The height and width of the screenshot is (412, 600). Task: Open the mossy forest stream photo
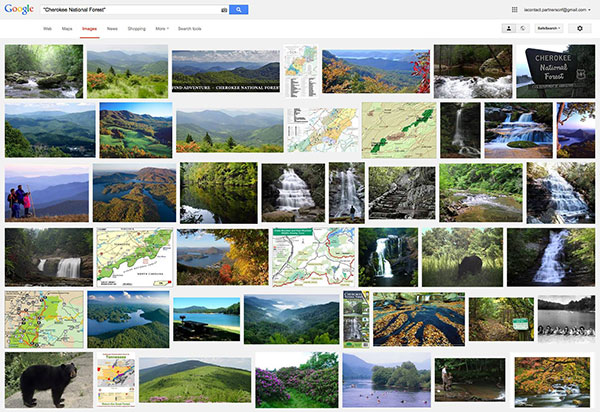pos(44,72)
